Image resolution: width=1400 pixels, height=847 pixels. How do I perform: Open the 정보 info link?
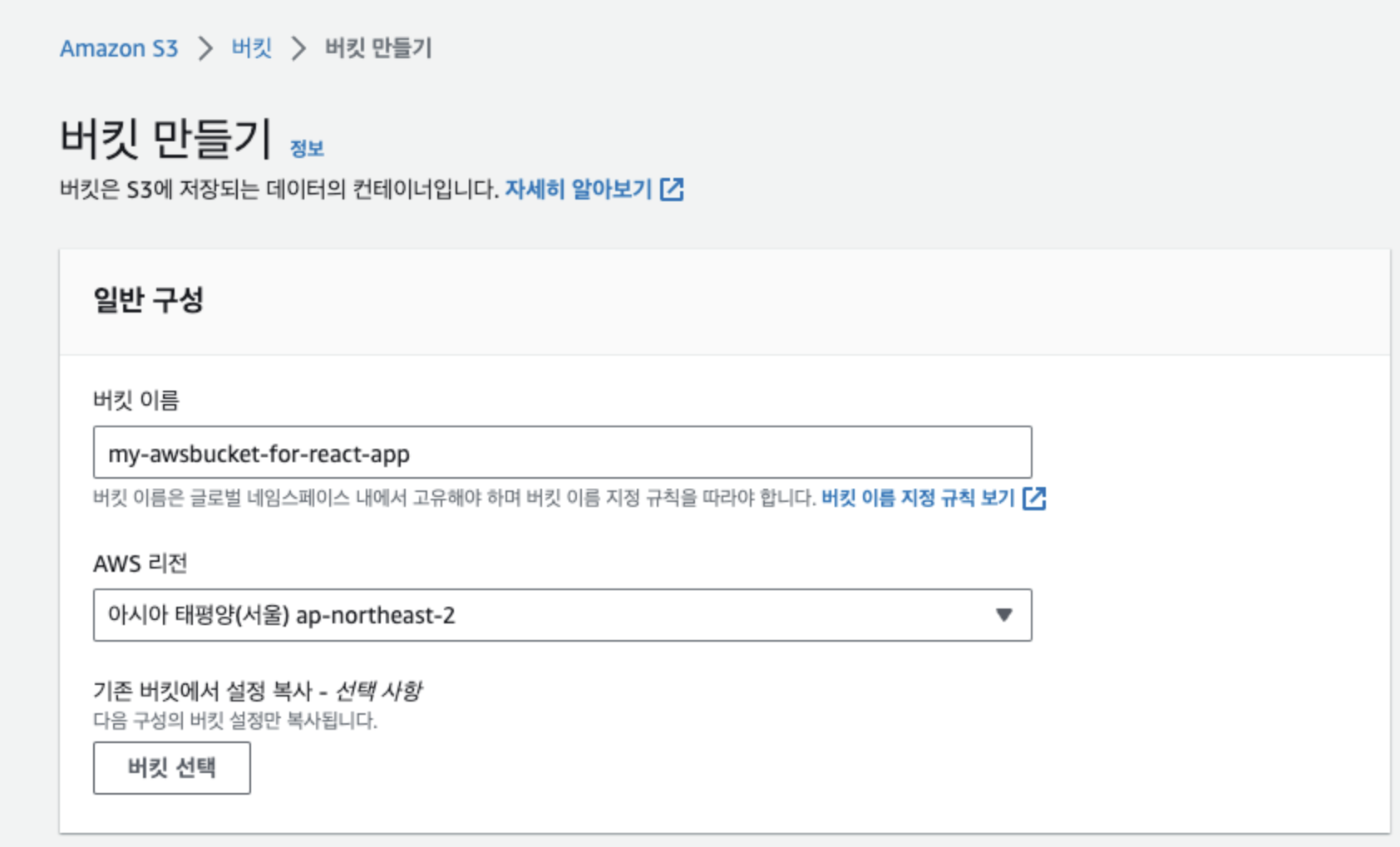click(307, 149)
